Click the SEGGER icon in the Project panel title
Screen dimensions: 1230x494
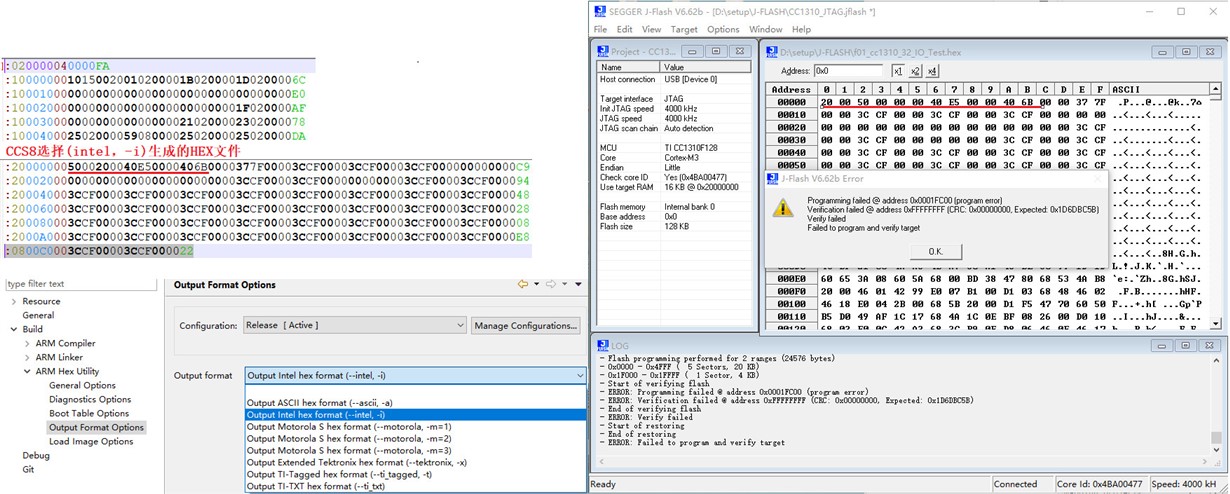click(x=602, y=51)
